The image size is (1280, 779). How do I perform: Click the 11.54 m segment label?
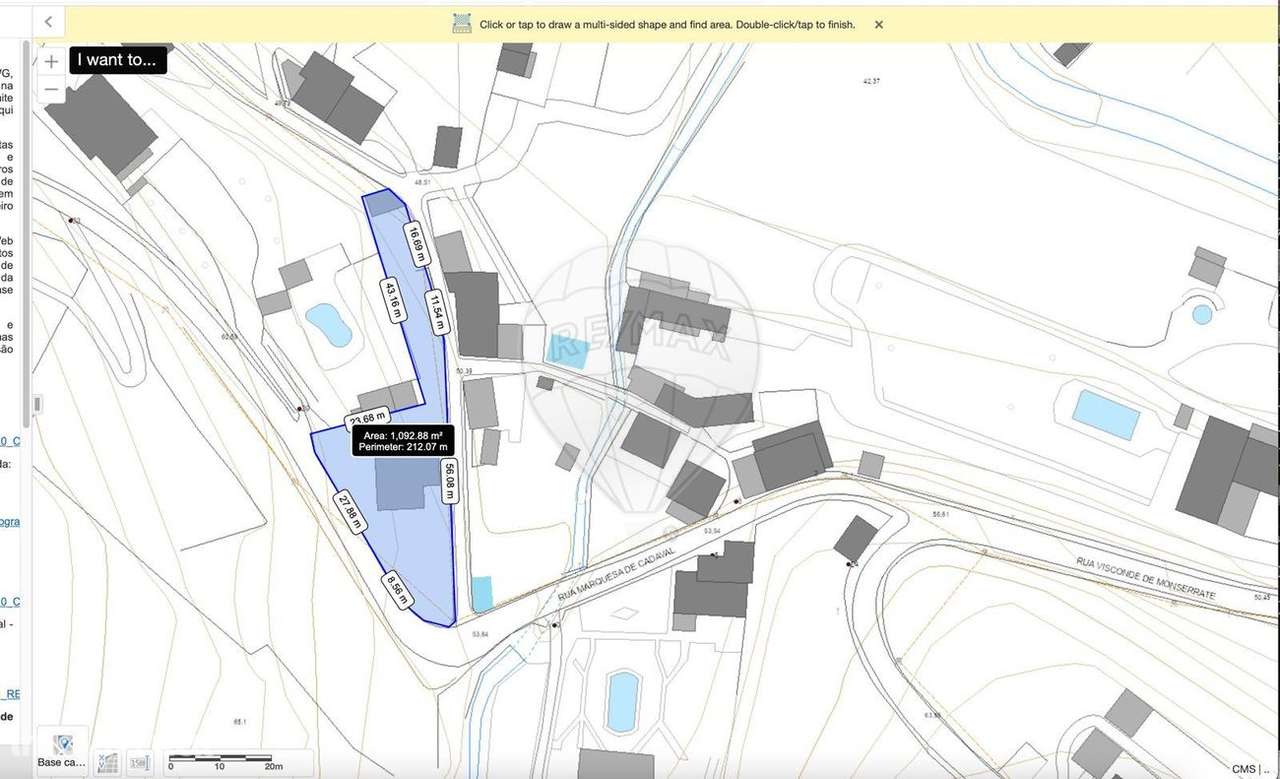click(437, 312)
